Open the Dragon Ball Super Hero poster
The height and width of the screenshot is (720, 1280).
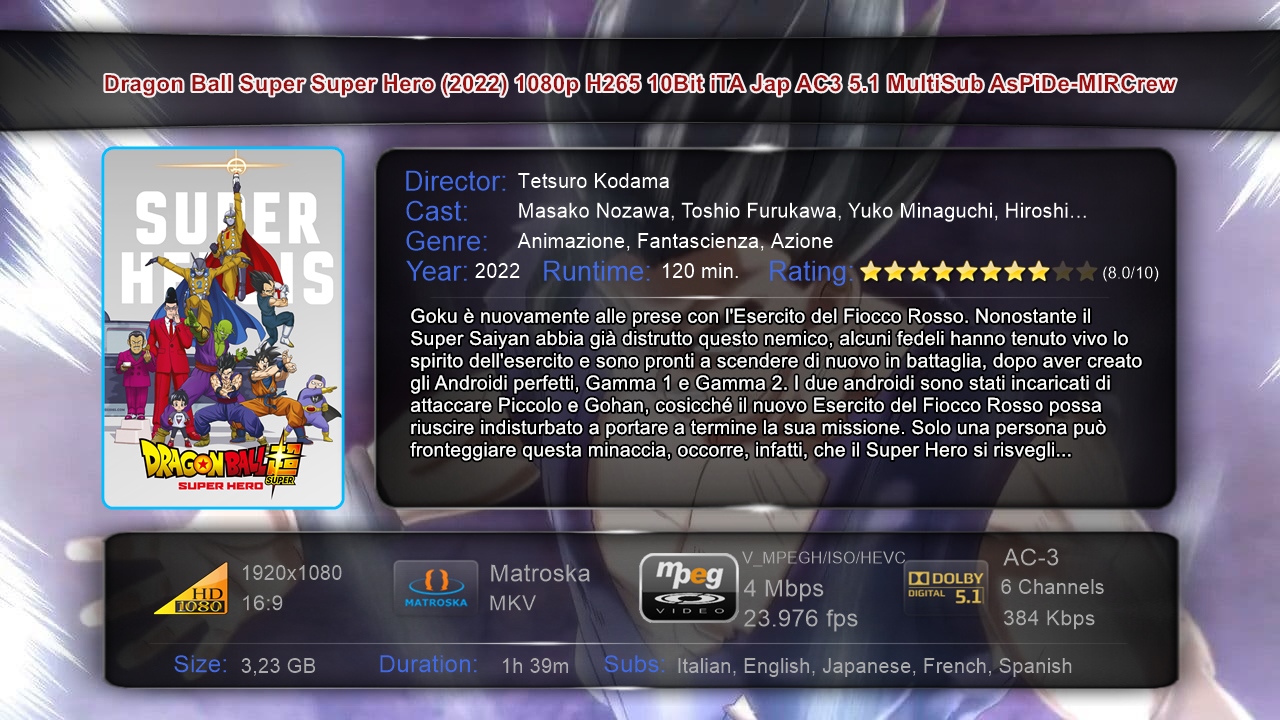223,328
